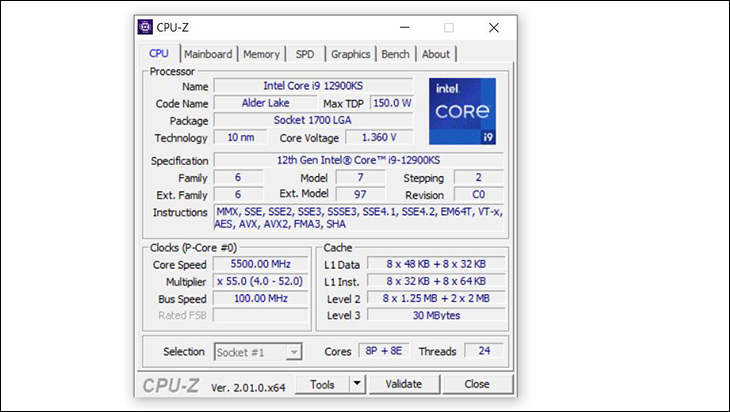This screenshot has width=730, height=412.
Task: Close CPU-Z with the title bar X
Action: (x=494, y=27)
